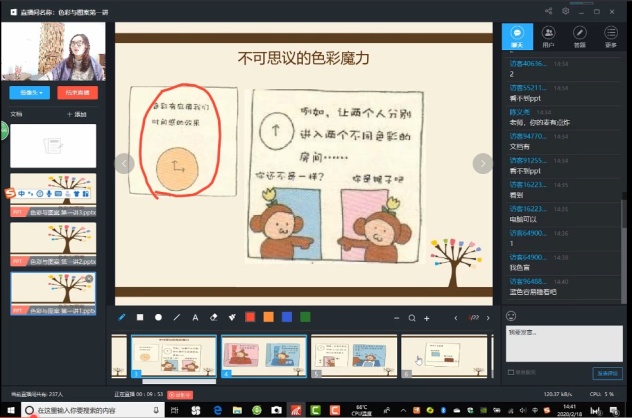Switch to the 用户 tab
The width and height of the screenshot is (632, 418).
(x=548, y=38)
